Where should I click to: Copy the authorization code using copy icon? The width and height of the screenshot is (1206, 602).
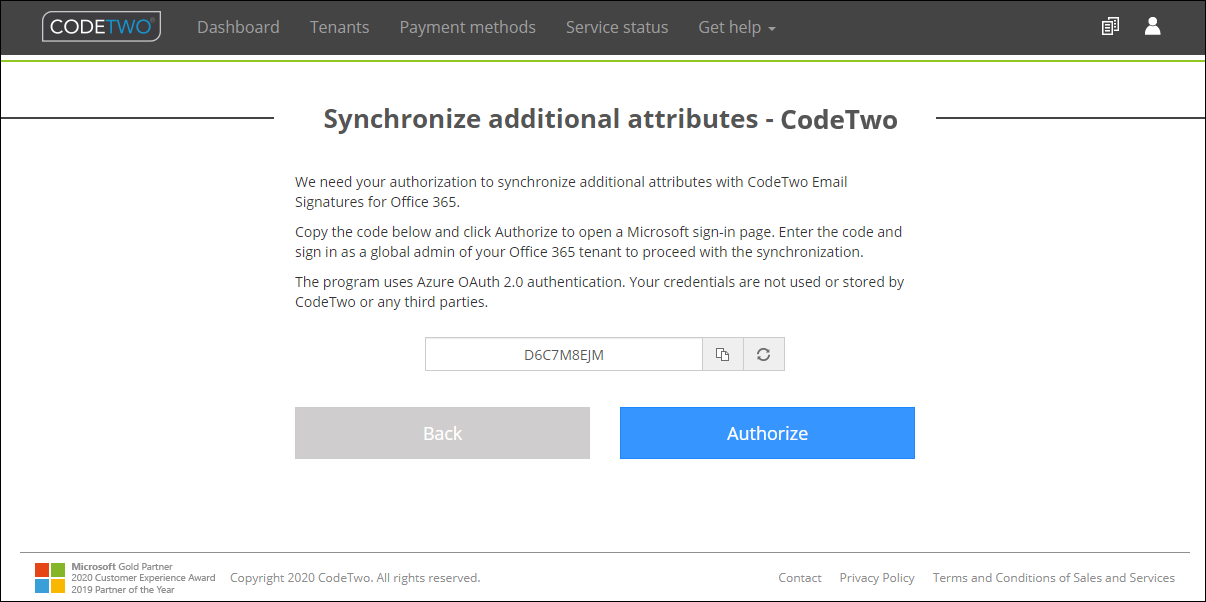(722, 354)
